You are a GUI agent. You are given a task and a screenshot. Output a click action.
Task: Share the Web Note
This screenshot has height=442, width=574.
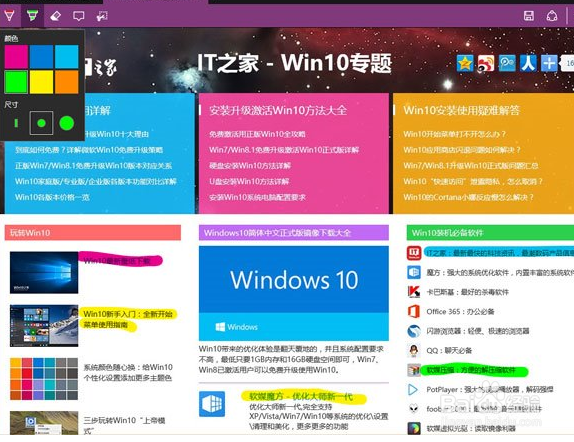click(552, 16)
